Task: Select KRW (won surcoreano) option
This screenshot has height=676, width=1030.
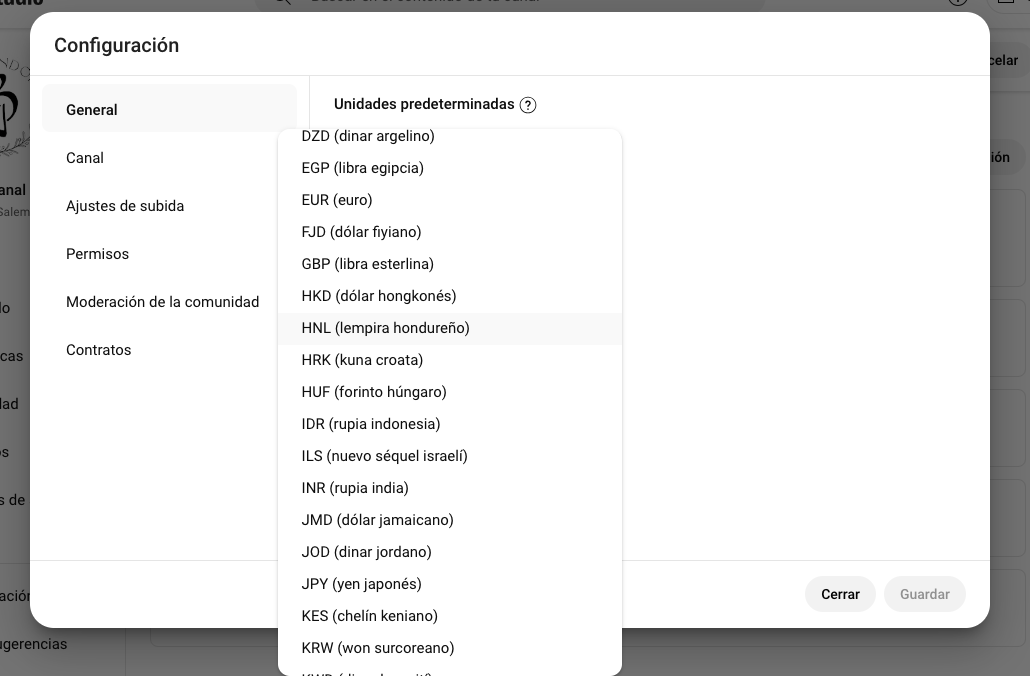Action: pyautogui.click(x=377, y=648)
